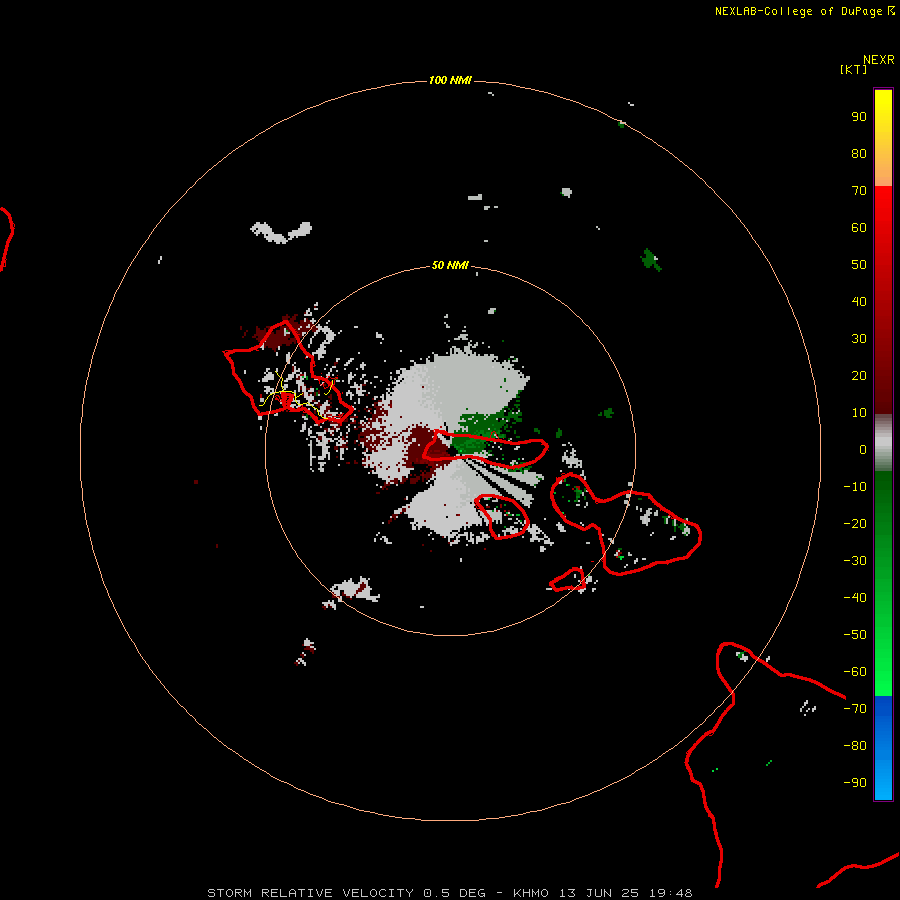
Task: Select the positive 50 scale value
Action: (859, 265)
